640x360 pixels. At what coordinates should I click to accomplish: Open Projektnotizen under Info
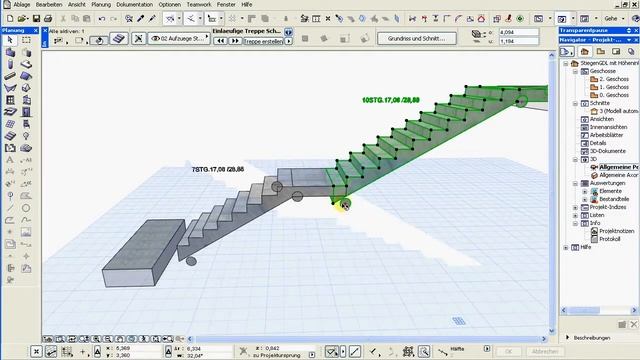click(x=616, y=231)
